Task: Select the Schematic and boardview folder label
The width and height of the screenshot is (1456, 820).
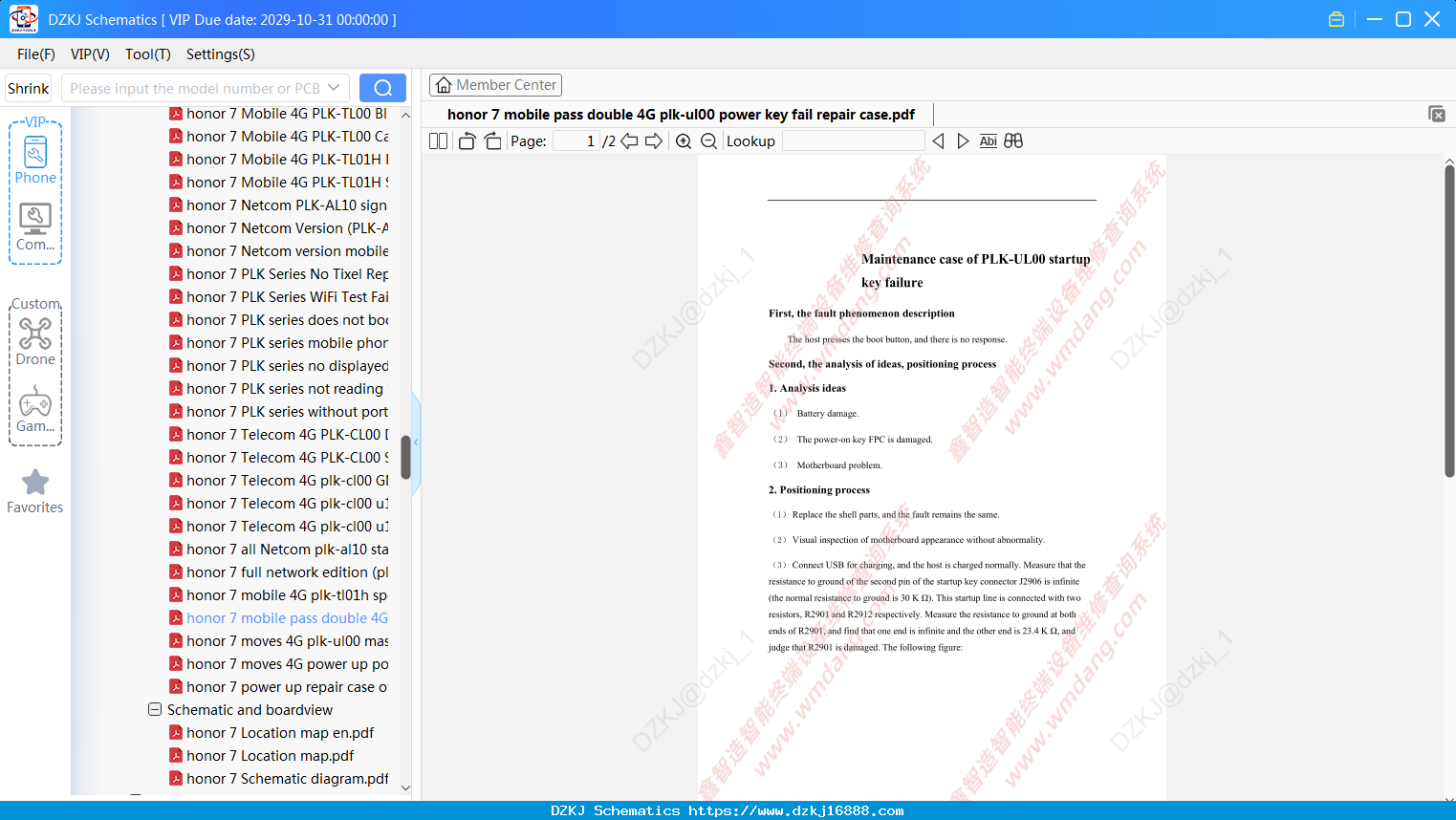Action: coord(250,710)
